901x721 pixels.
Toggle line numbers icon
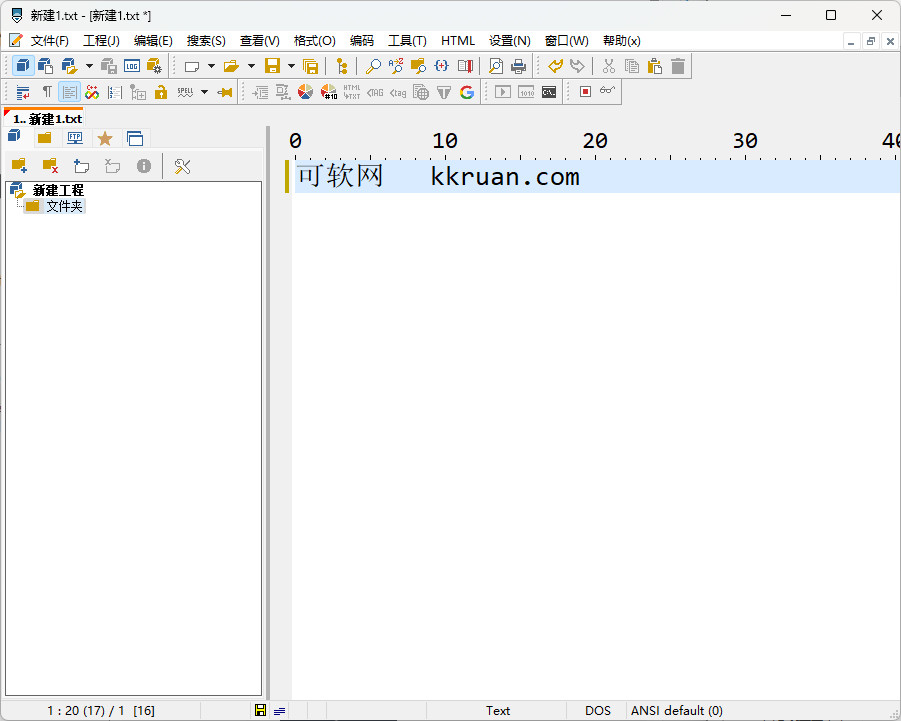[x=115, y=92]
